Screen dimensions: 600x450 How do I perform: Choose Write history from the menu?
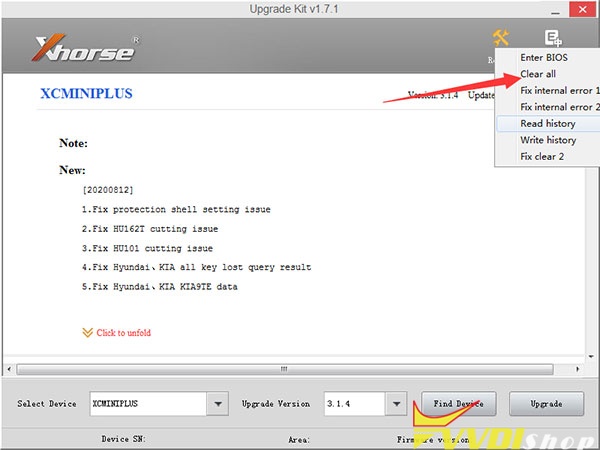coord(548,140)
